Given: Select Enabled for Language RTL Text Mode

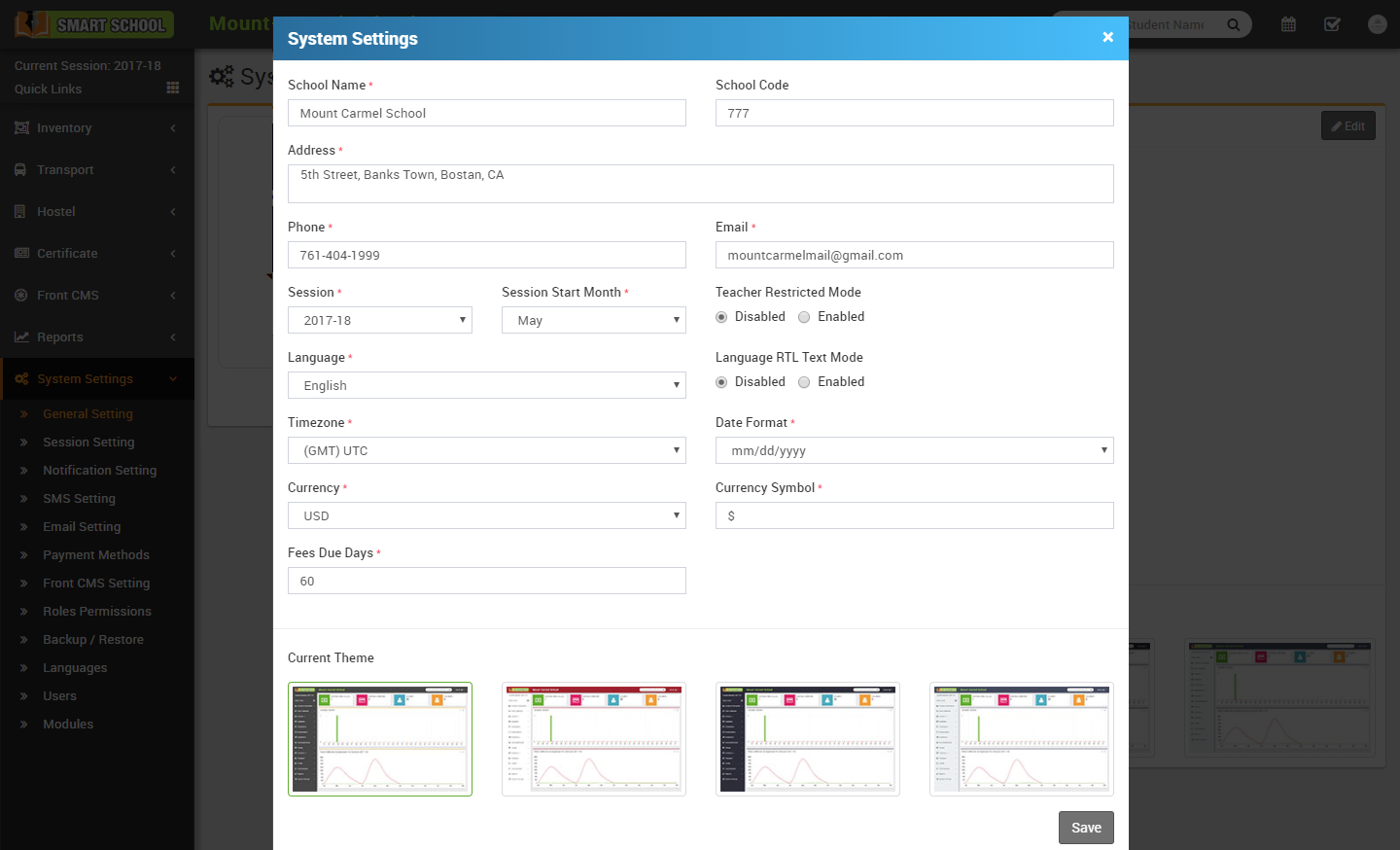Looking at the screenshot, I should pyautogui.click(x=804, y=382).
